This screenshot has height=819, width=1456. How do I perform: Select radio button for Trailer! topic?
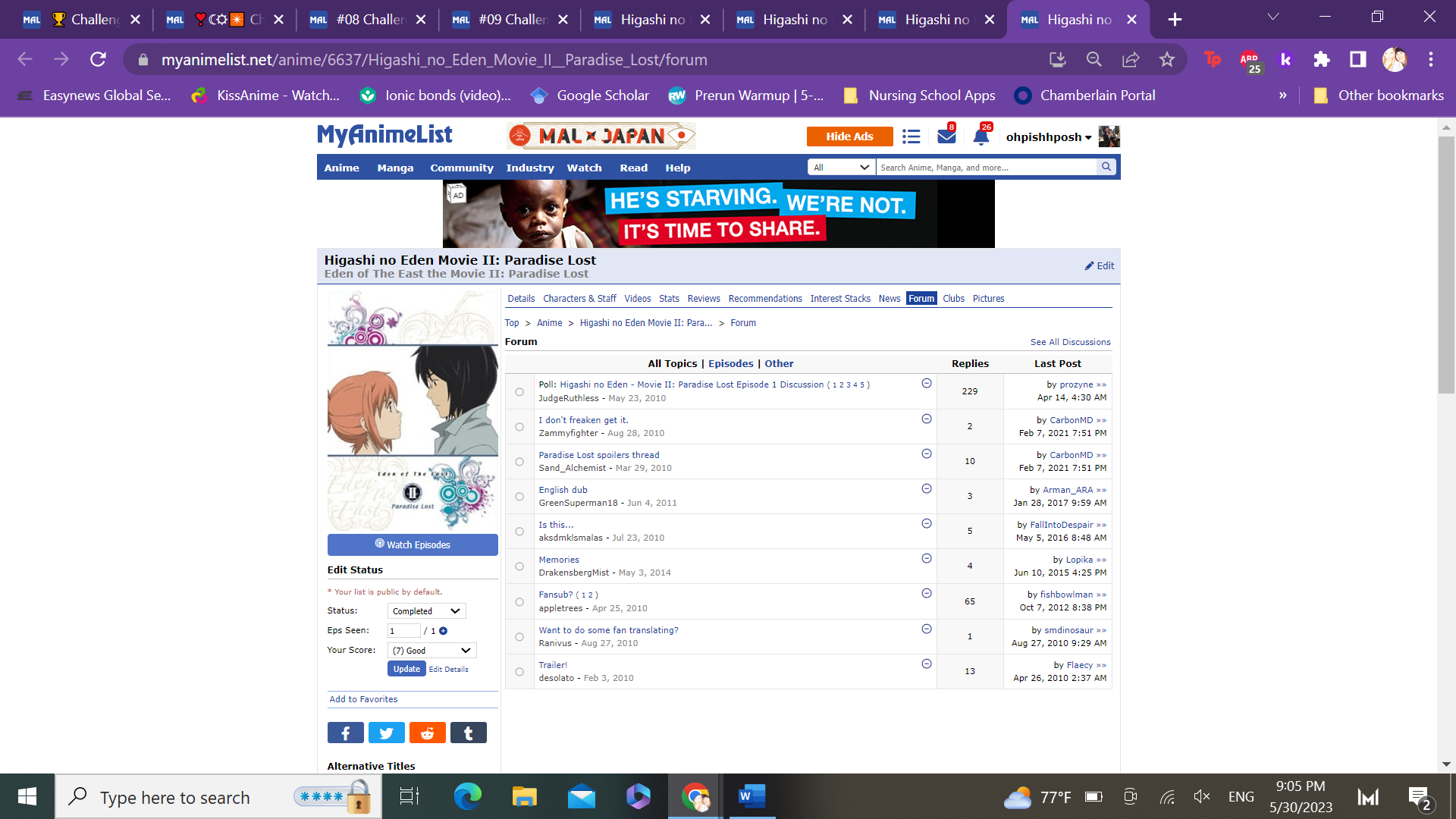[519, 672]
